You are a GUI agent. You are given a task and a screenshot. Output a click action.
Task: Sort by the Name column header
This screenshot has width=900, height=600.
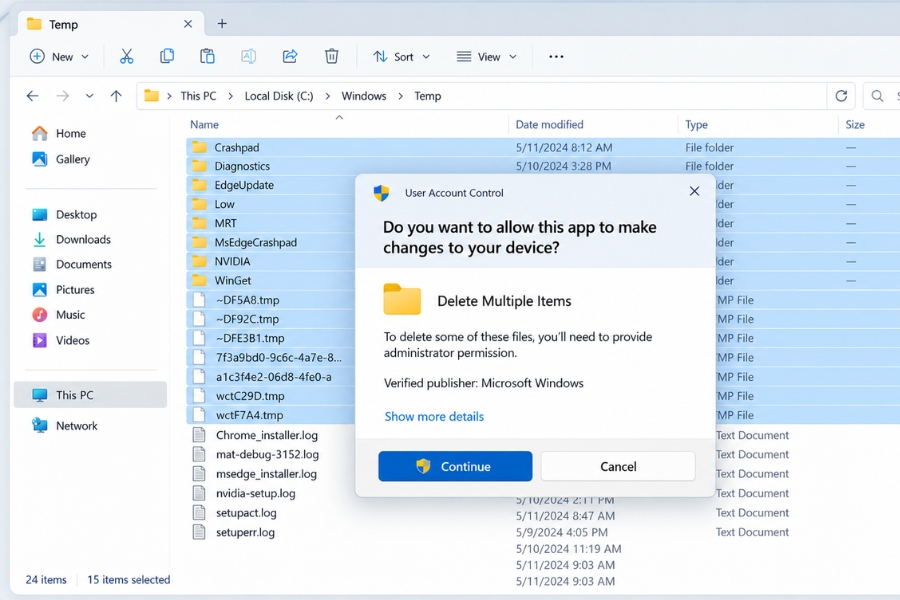(204, 124)
